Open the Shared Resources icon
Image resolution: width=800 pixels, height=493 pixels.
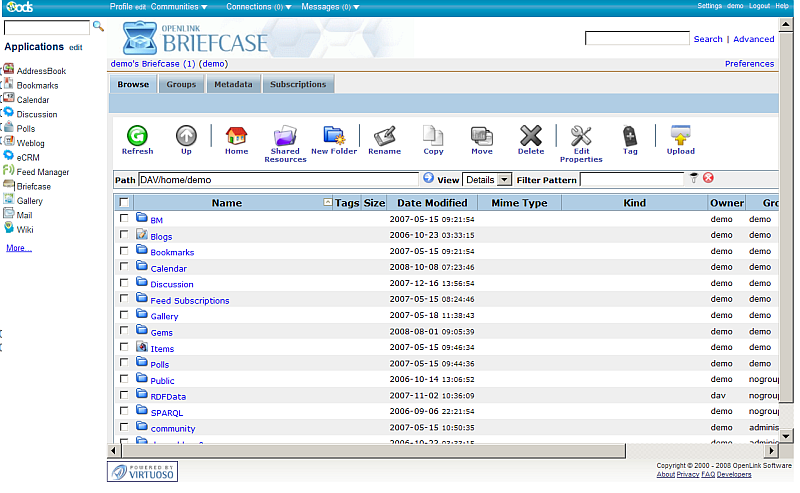[x=285, y=136]
